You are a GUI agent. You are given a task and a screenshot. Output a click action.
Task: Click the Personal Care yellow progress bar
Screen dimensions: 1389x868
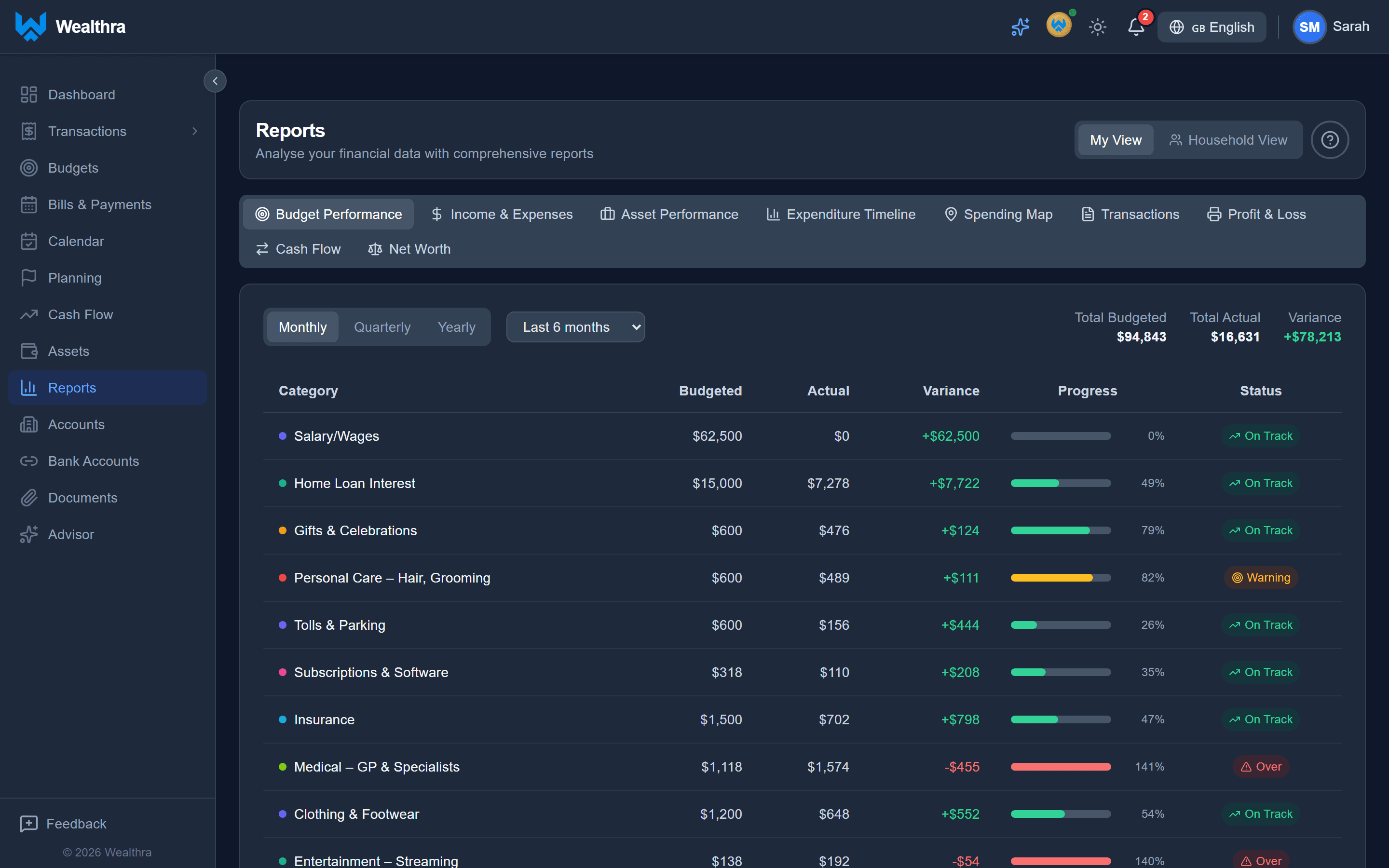[x=1061, y=578]
